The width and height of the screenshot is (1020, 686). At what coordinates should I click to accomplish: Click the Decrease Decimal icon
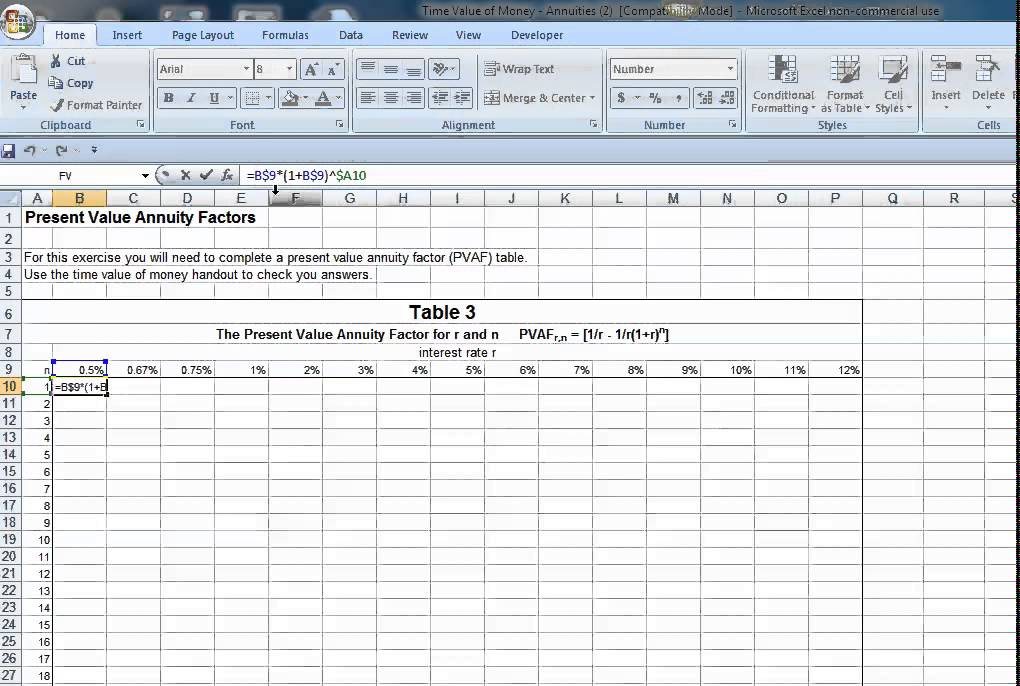[727, 98]
